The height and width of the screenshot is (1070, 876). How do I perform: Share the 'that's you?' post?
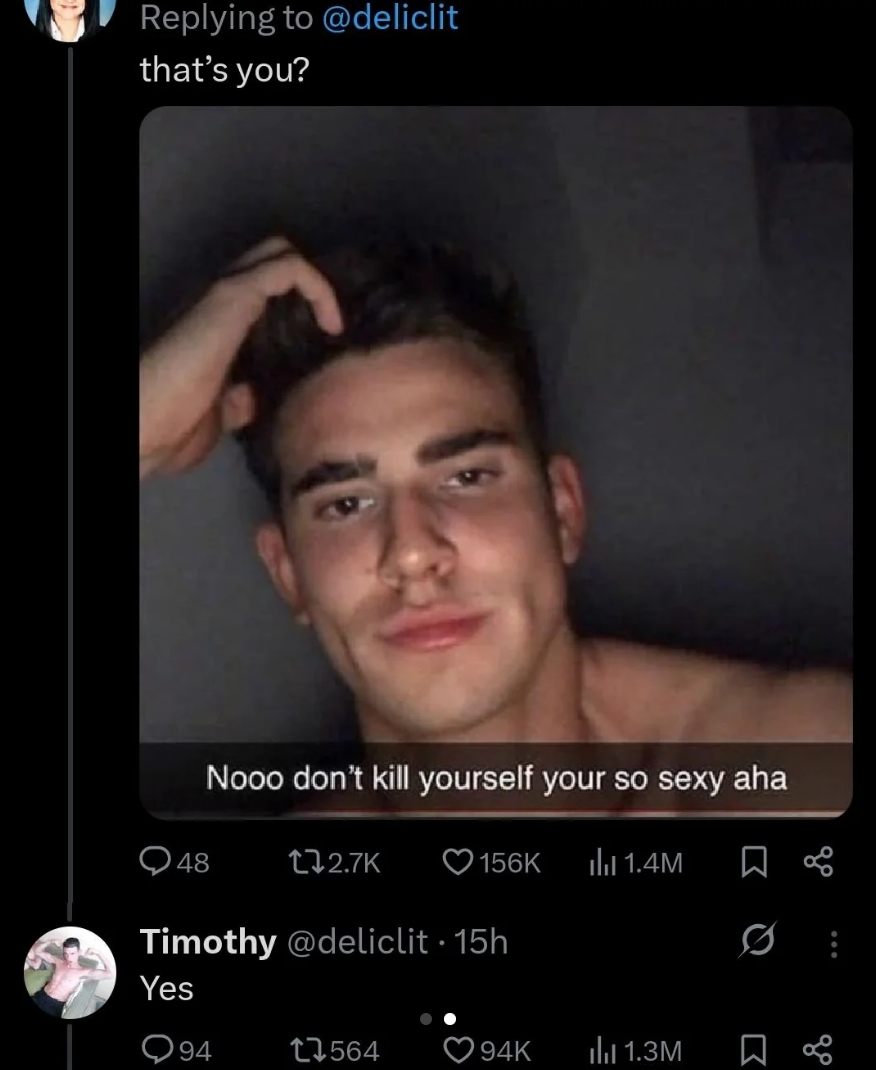coord(818,862)
